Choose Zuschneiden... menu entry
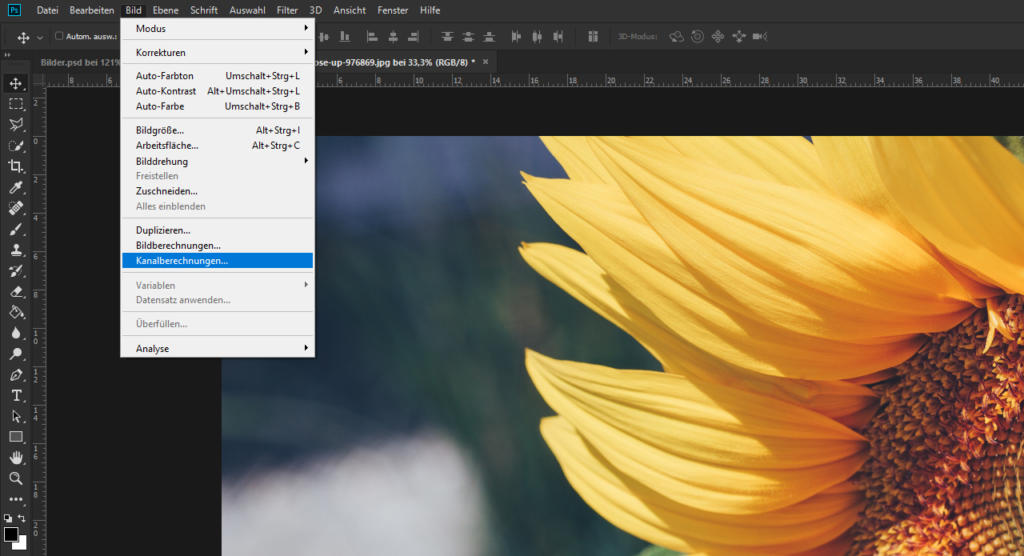This screenshot has height=556, width=1024. point(217,191)
